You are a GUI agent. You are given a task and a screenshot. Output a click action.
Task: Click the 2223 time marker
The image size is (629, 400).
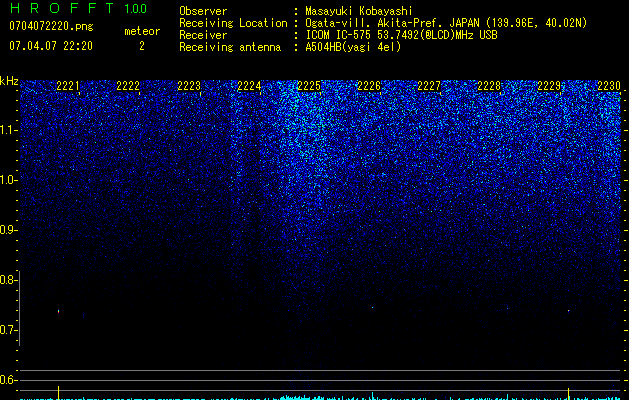[189, 86]
